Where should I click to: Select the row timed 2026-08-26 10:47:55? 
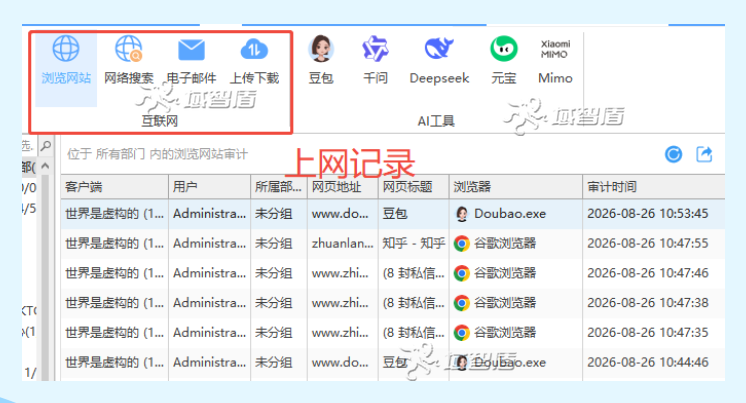point(393,244)
